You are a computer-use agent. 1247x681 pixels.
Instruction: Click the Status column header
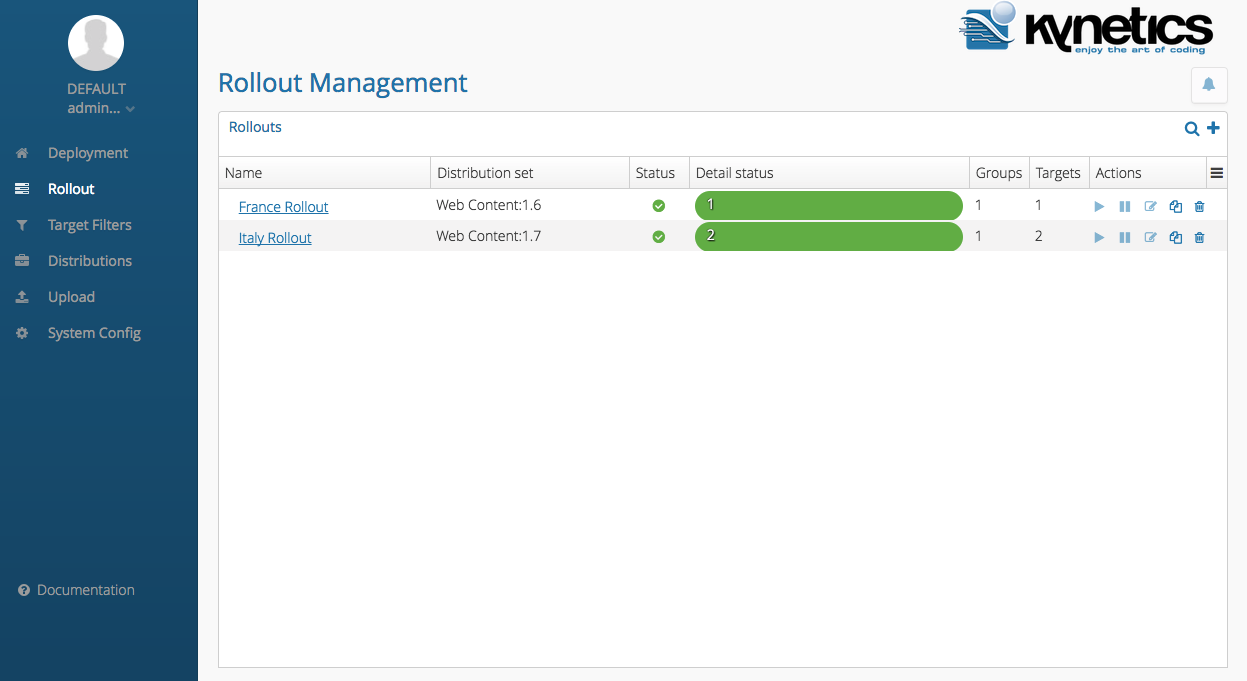(x=659, y=173)
